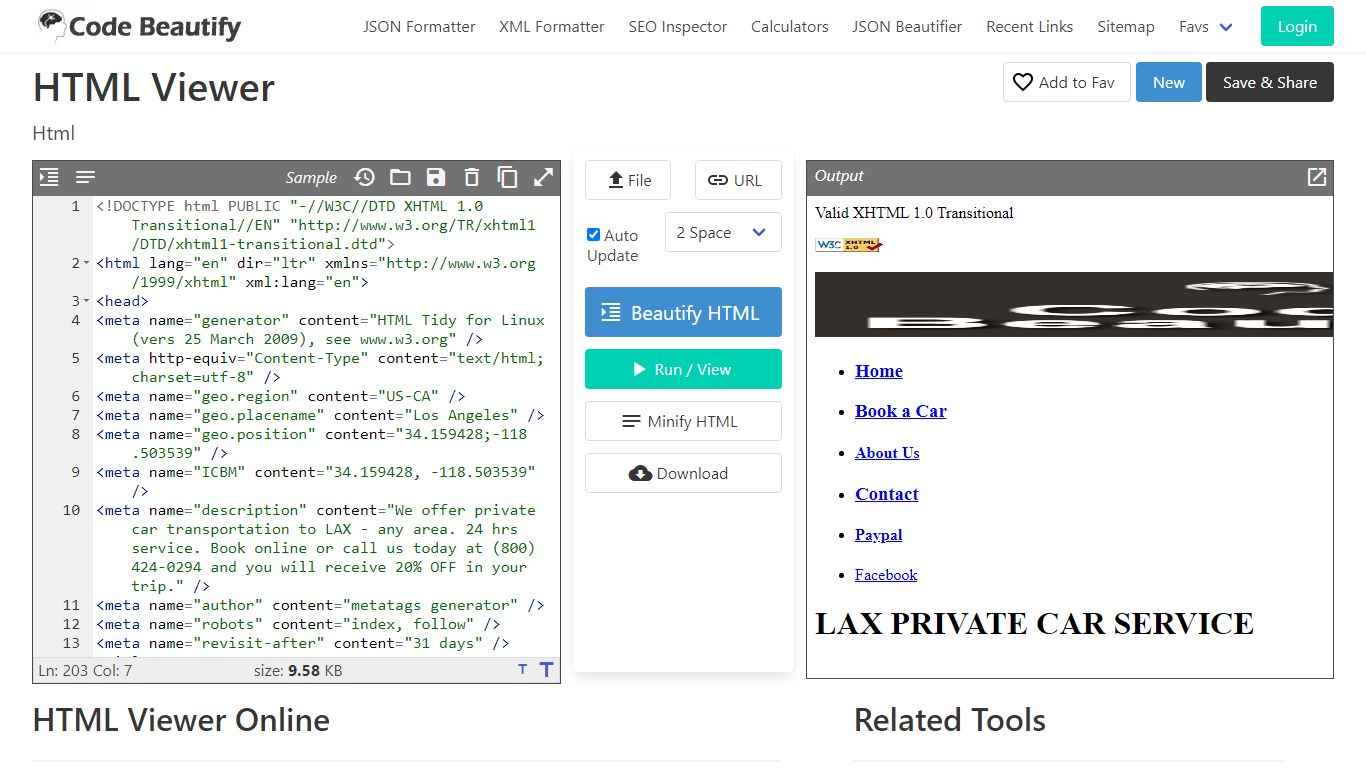Click the indent/beautify icon in editor toolbar

[x=49, y=177]
